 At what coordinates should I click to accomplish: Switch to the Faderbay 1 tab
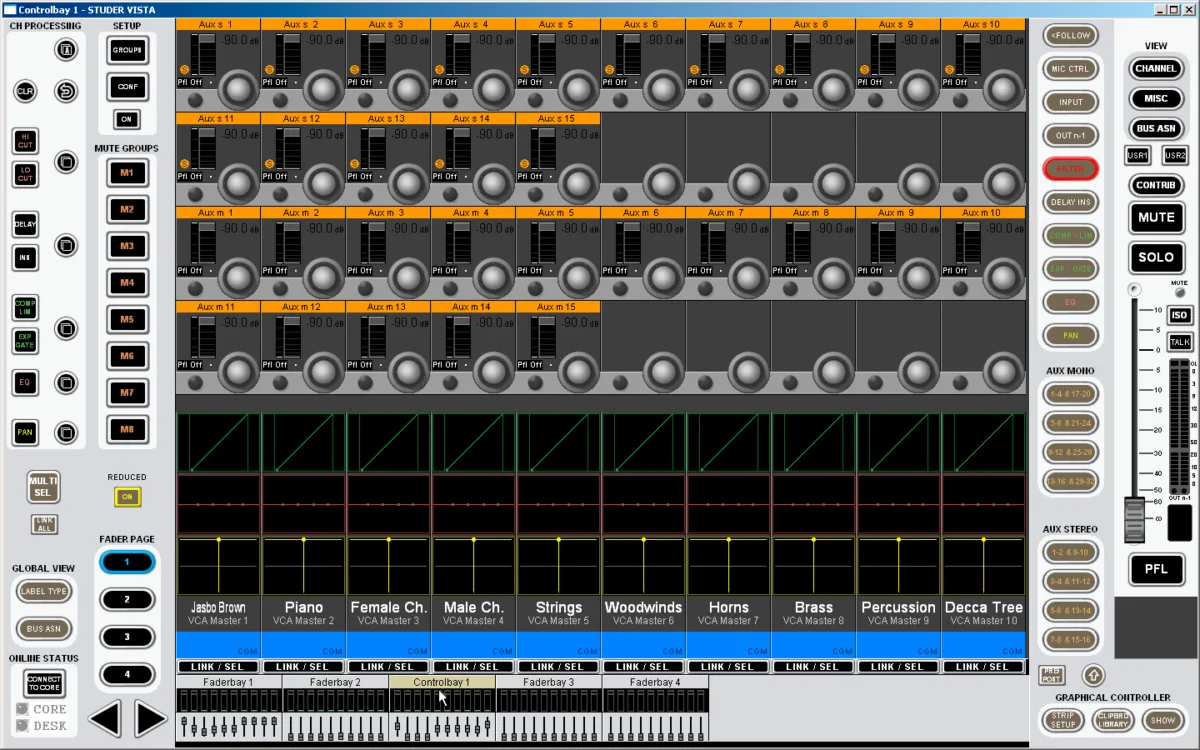click(x=229, y=682)
